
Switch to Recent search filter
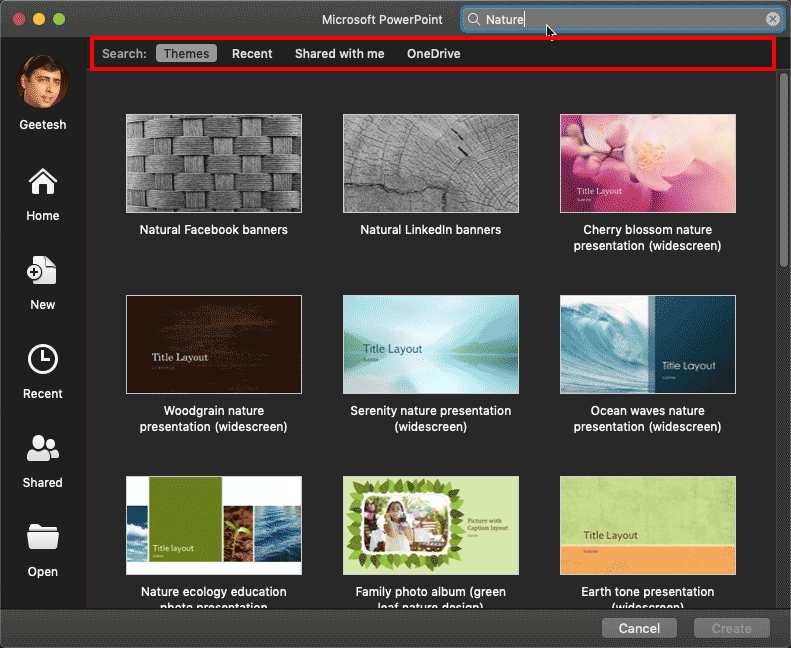[252, 54]
